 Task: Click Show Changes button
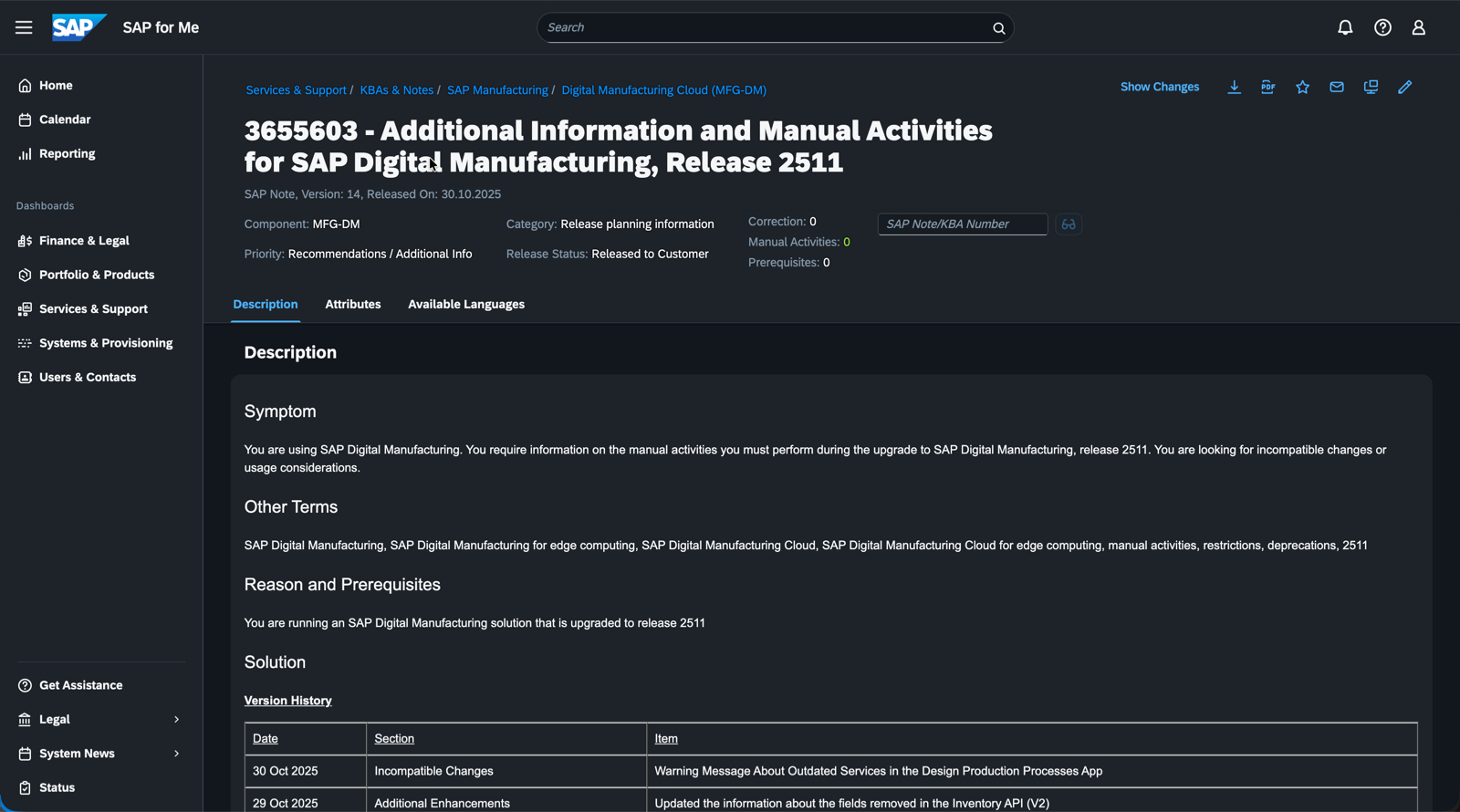[x=1160, y=87]
